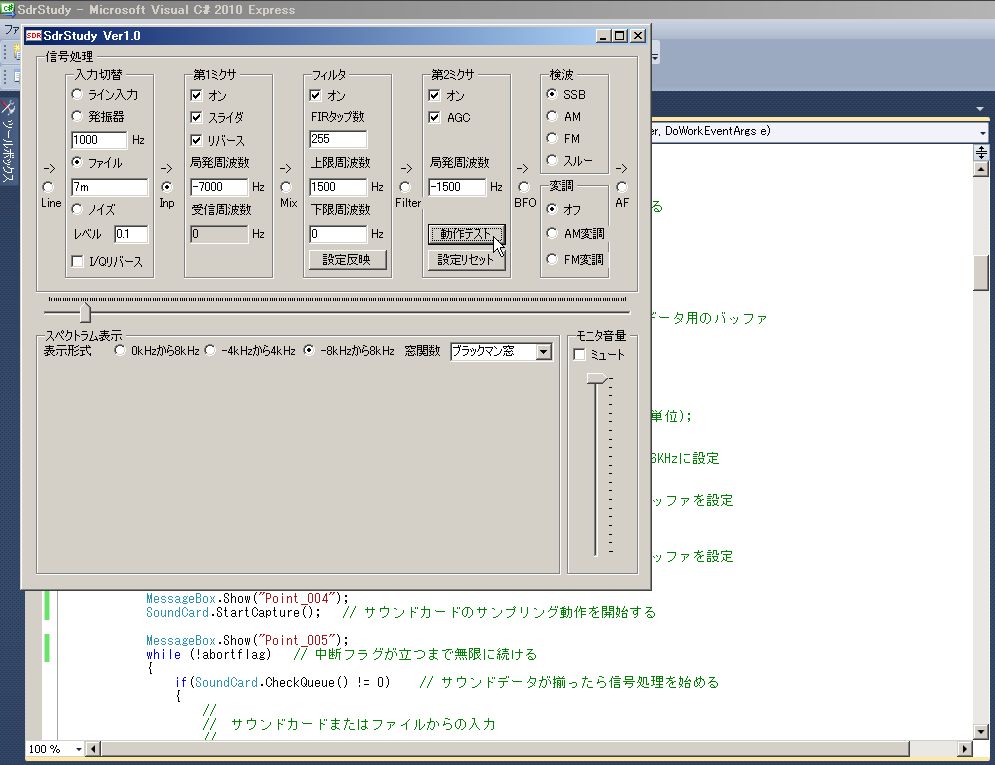Click file name field showing 7m
This screenshot has width=995, height=765.
point(110,187)
